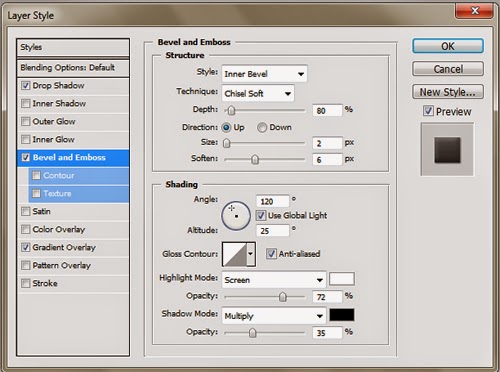
Task: Click the Depth percentage input field
Action: 327,110
